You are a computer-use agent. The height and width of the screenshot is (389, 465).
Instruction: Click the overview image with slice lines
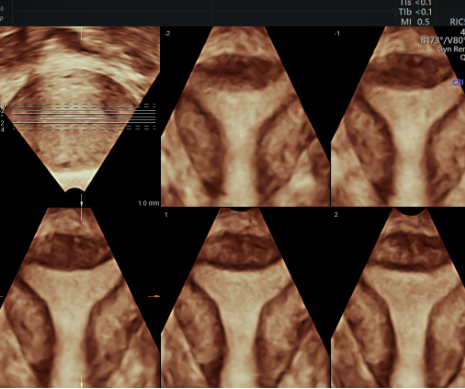tap(80, 110)
